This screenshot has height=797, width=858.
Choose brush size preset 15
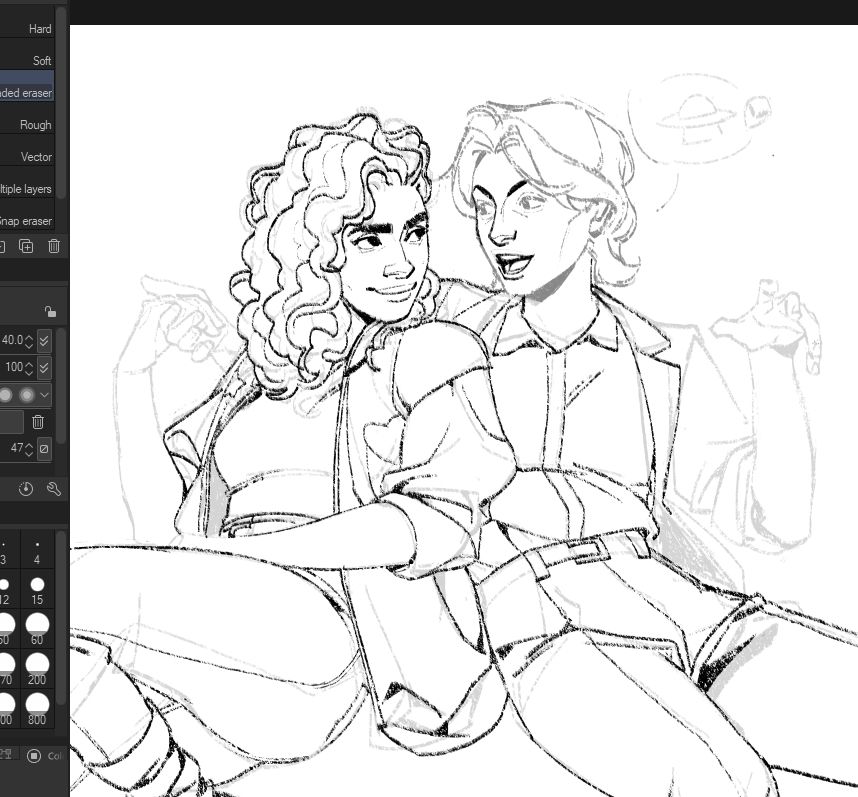[37, 590]
